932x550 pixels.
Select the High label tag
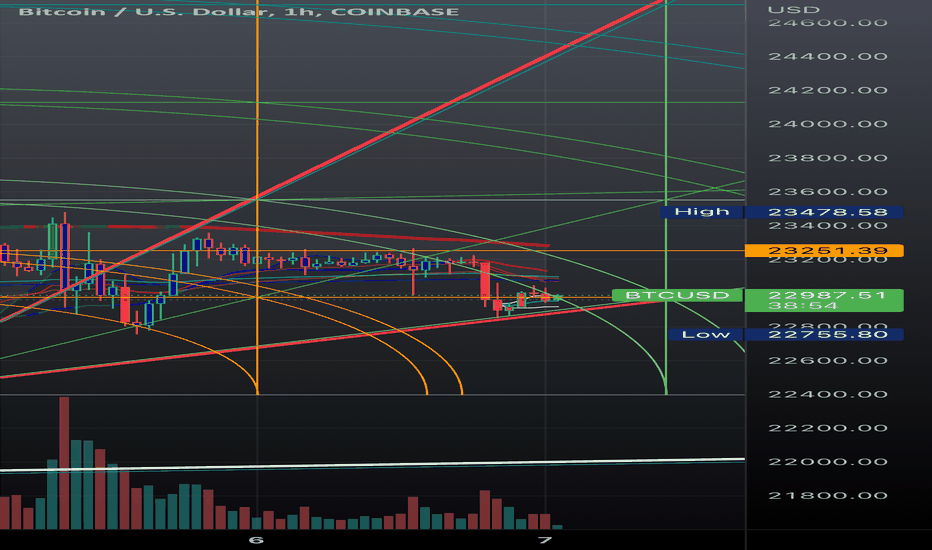tap(701, 212)
